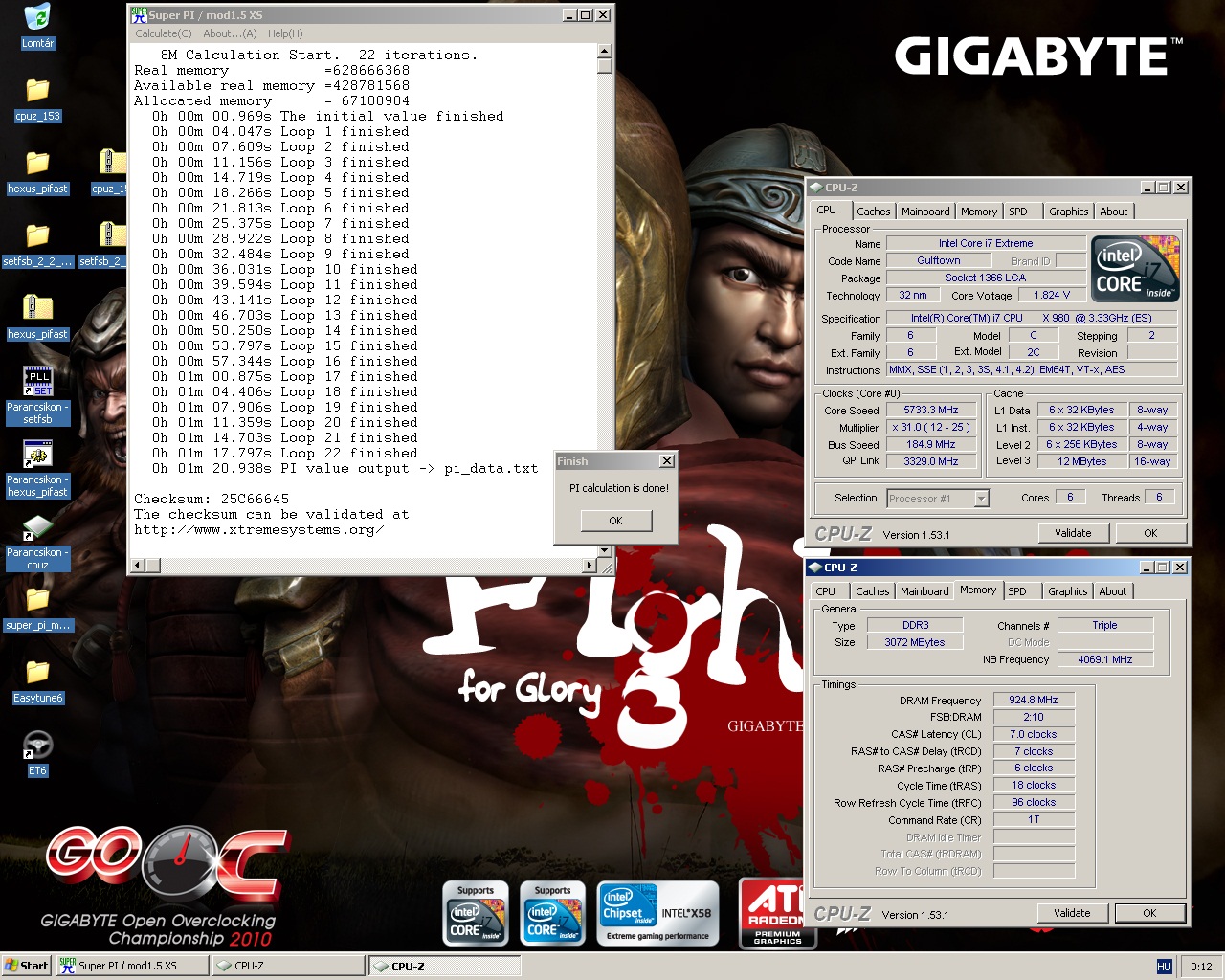The width and height of the screenshot is (1225, 980).
Task: Open the Start menu
Action: (x=26, y=966)
